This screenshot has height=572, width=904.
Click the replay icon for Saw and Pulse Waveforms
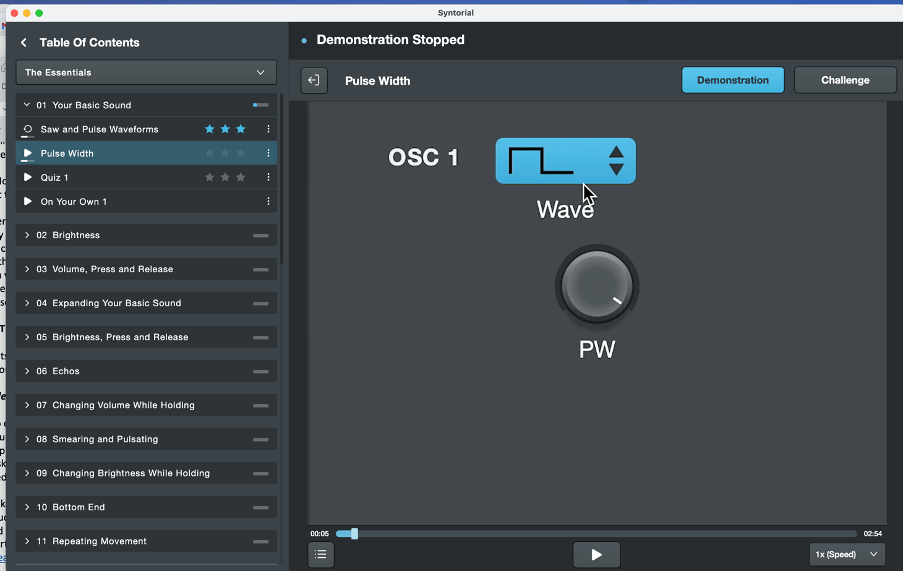28,130
